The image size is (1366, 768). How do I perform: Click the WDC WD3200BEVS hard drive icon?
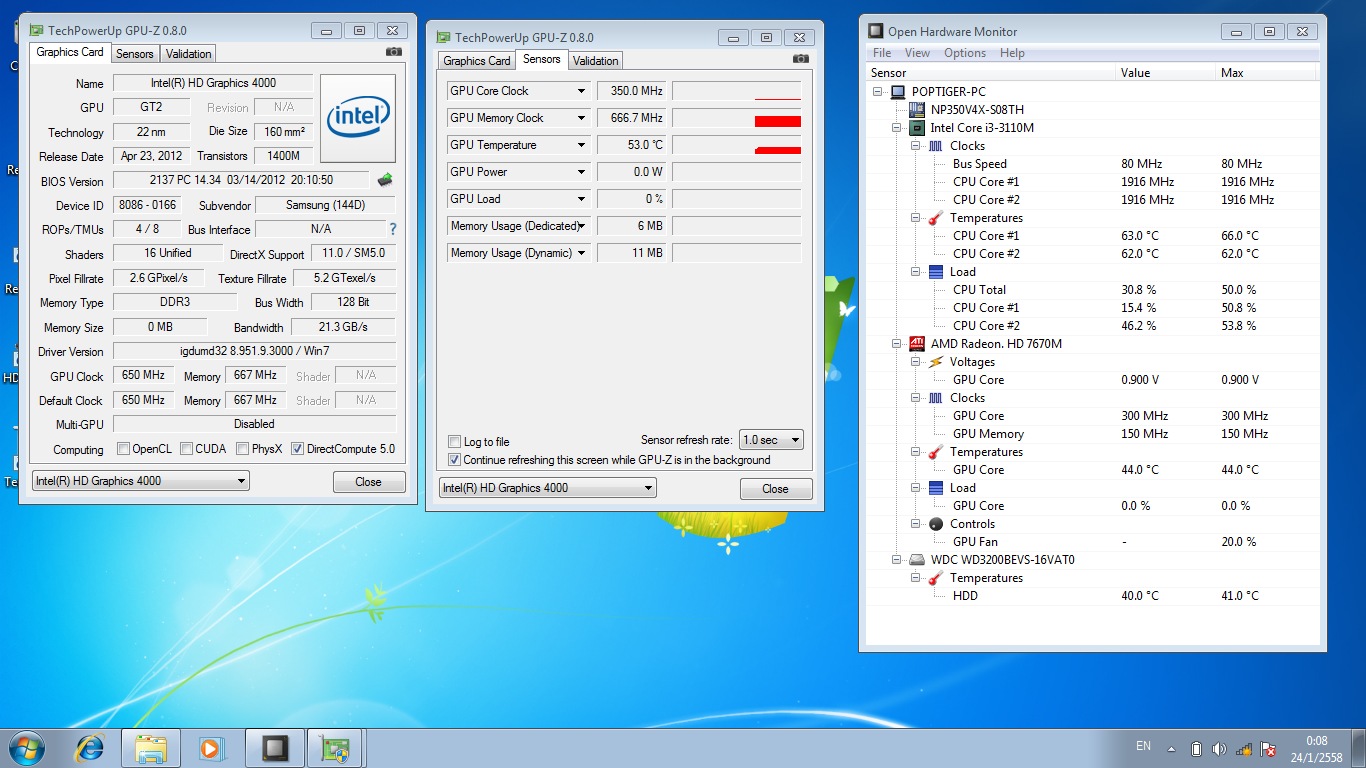917,560
